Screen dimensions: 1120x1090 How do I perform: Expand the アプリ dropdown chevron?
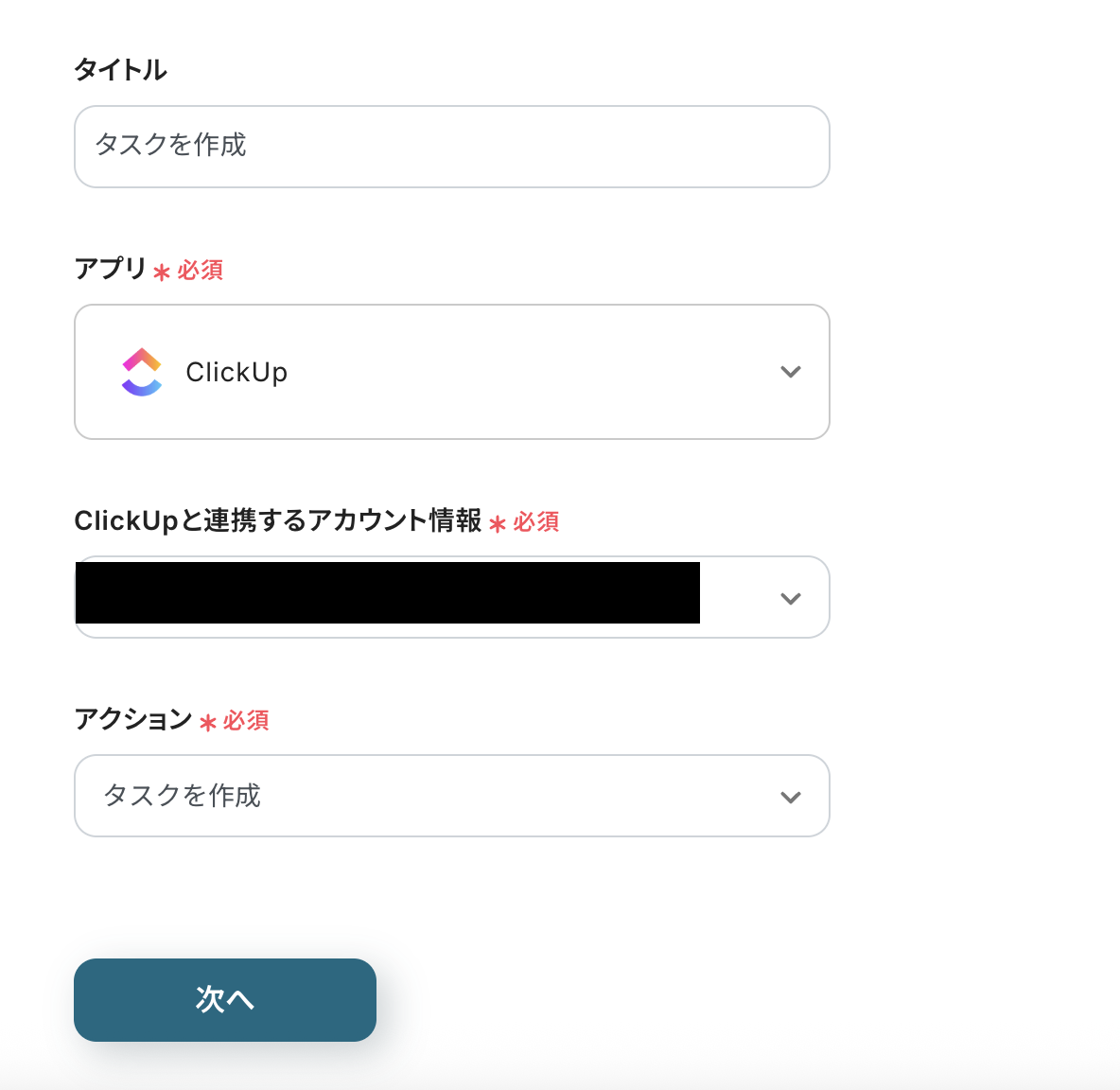790,372
